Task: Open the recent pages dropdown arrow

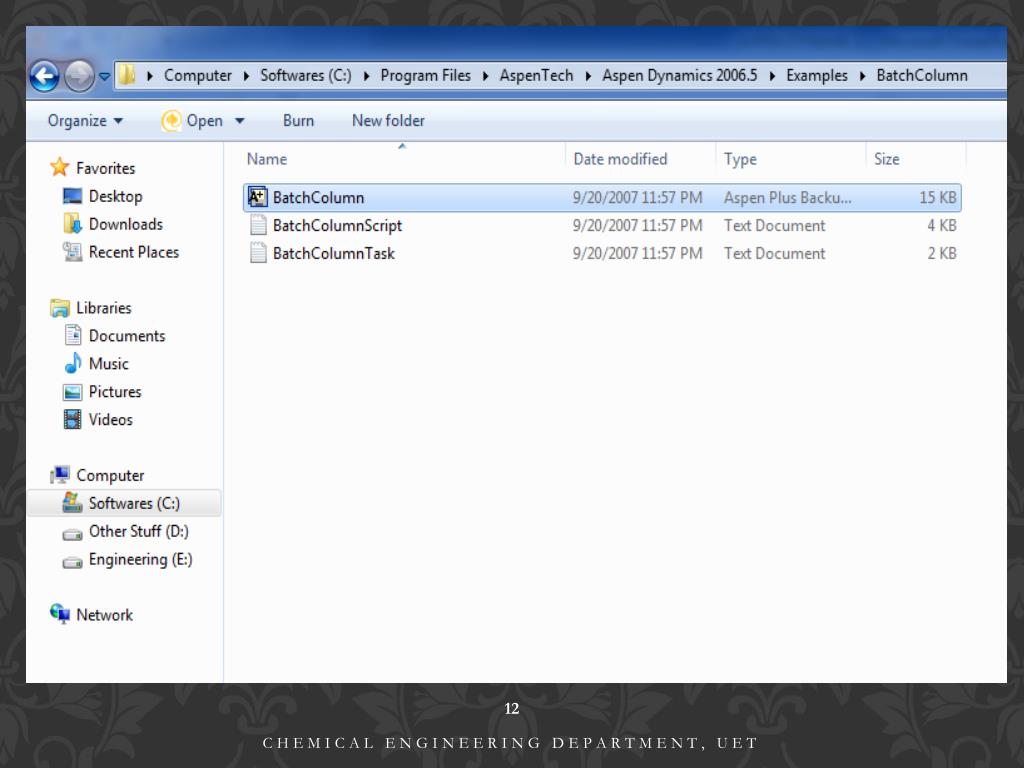Action: click(104, 77)
